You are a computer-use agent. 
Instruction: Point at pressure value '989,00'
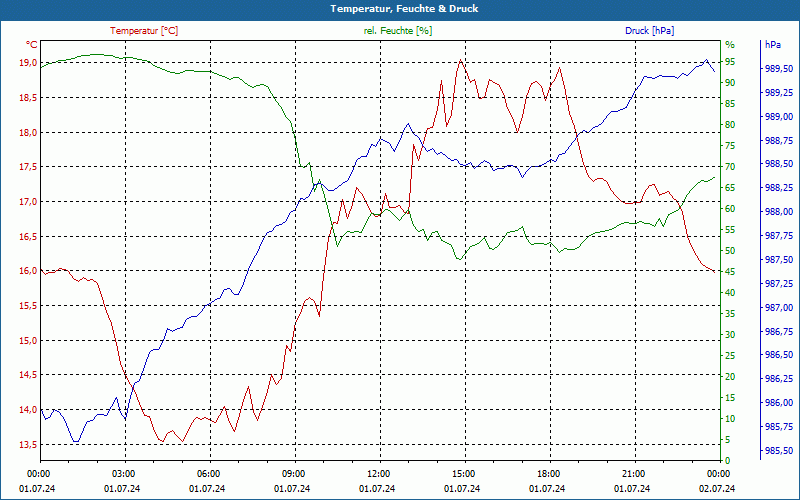click(780, 117)
